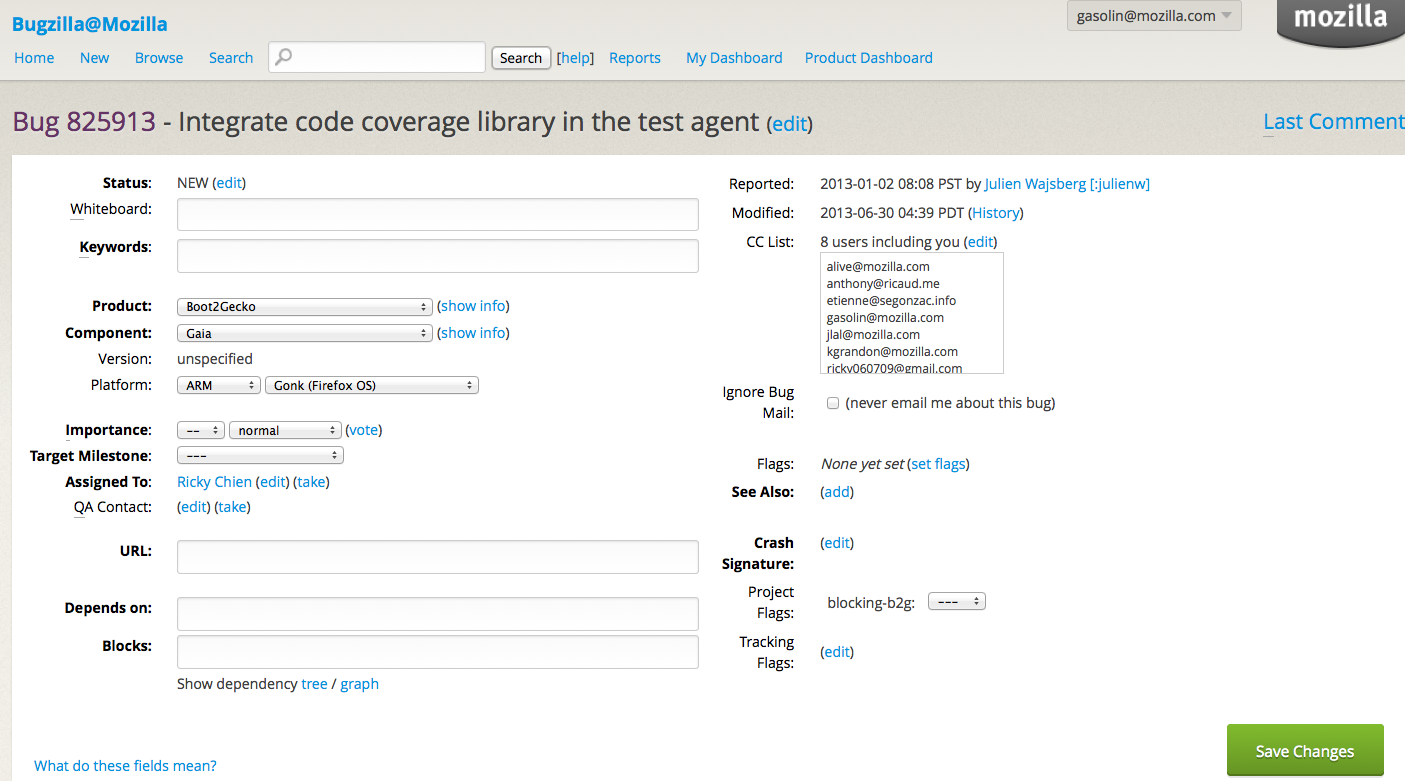Image resolution: width=1405 pixels, height=781 pixels.
Task: Click into the Keywords field
Action: (437, 256)
